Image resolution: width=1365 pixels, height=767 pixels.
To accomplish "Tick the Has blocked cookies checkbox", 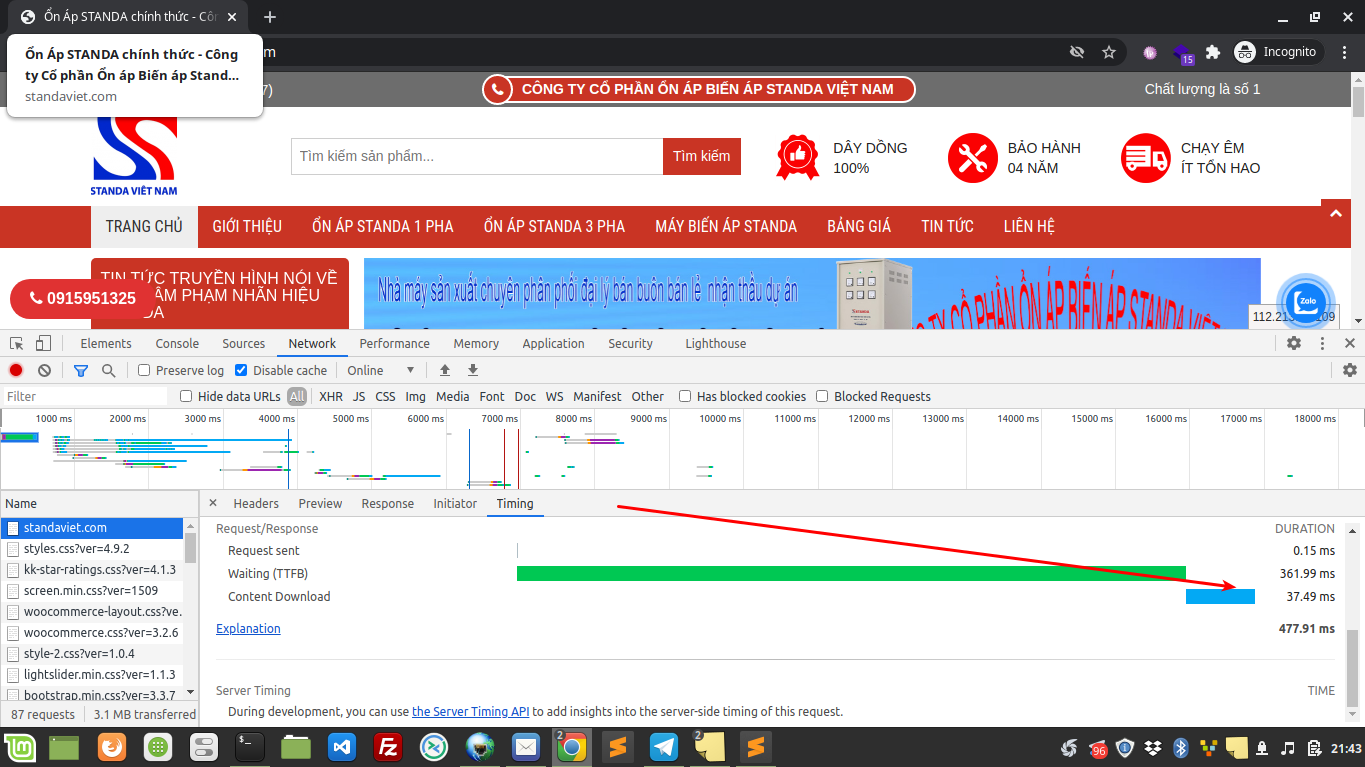I will pyautogui.click(x=685, y=396).
